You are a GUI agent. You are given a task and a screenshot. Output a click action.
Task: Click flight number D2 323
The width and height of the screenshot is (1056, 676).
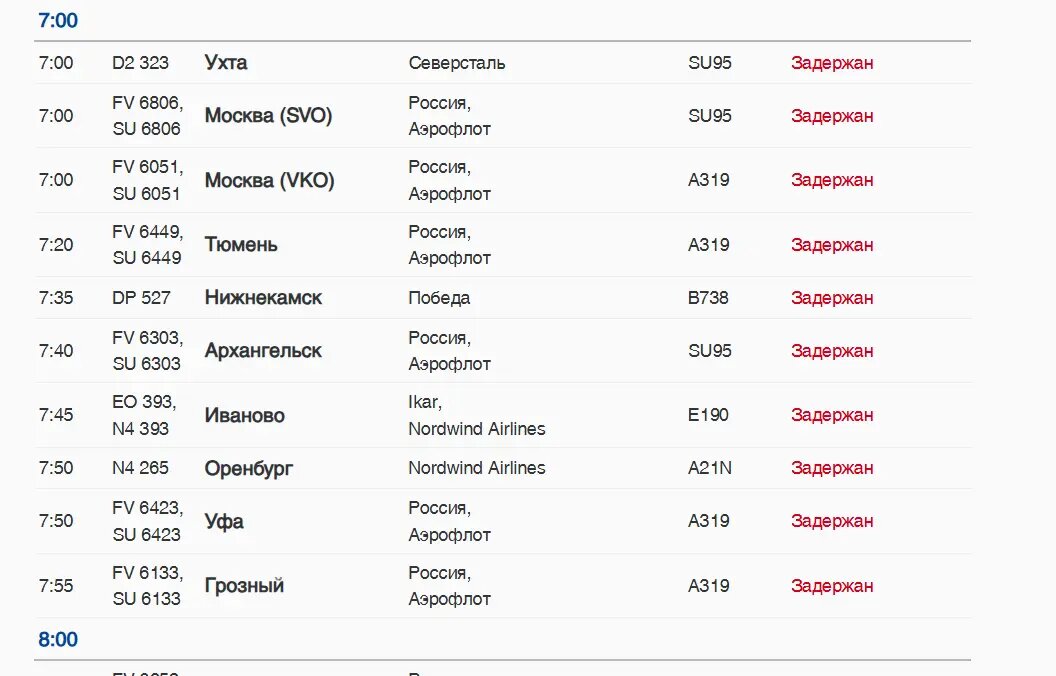(140, 63)
